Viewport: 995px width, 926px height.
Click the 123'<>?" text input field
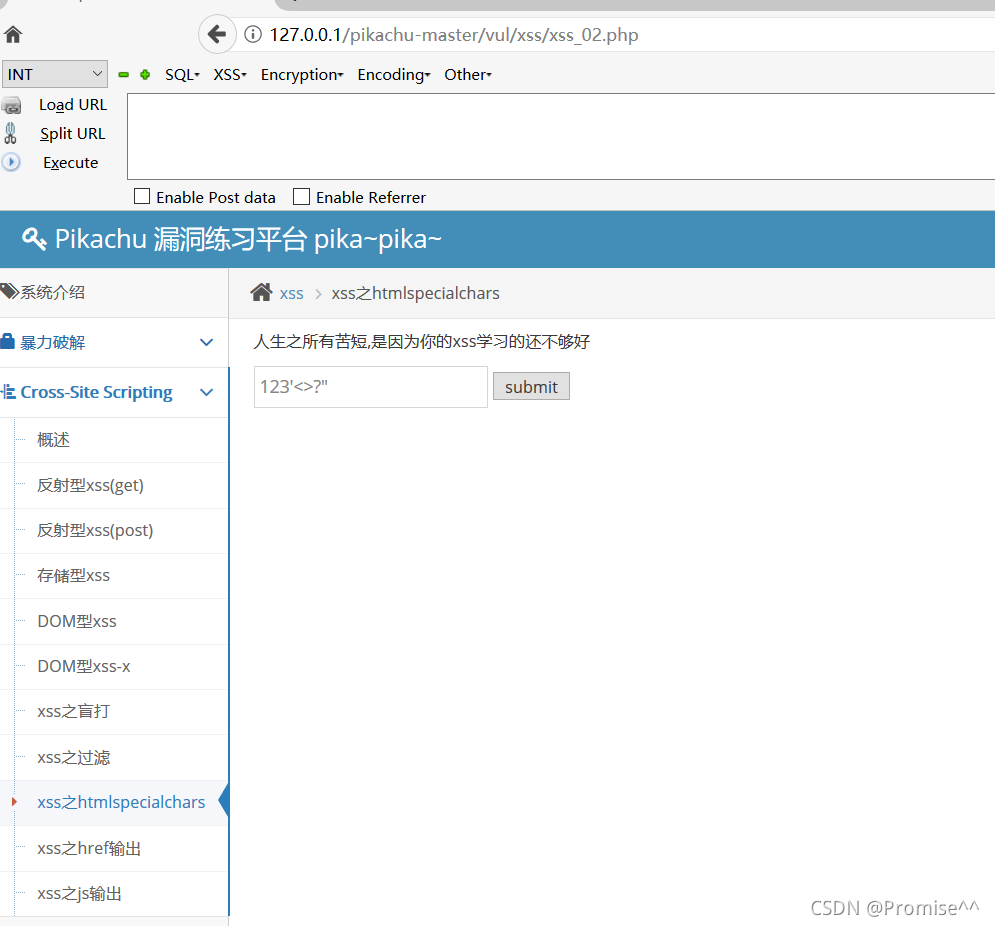click(371, 387)
